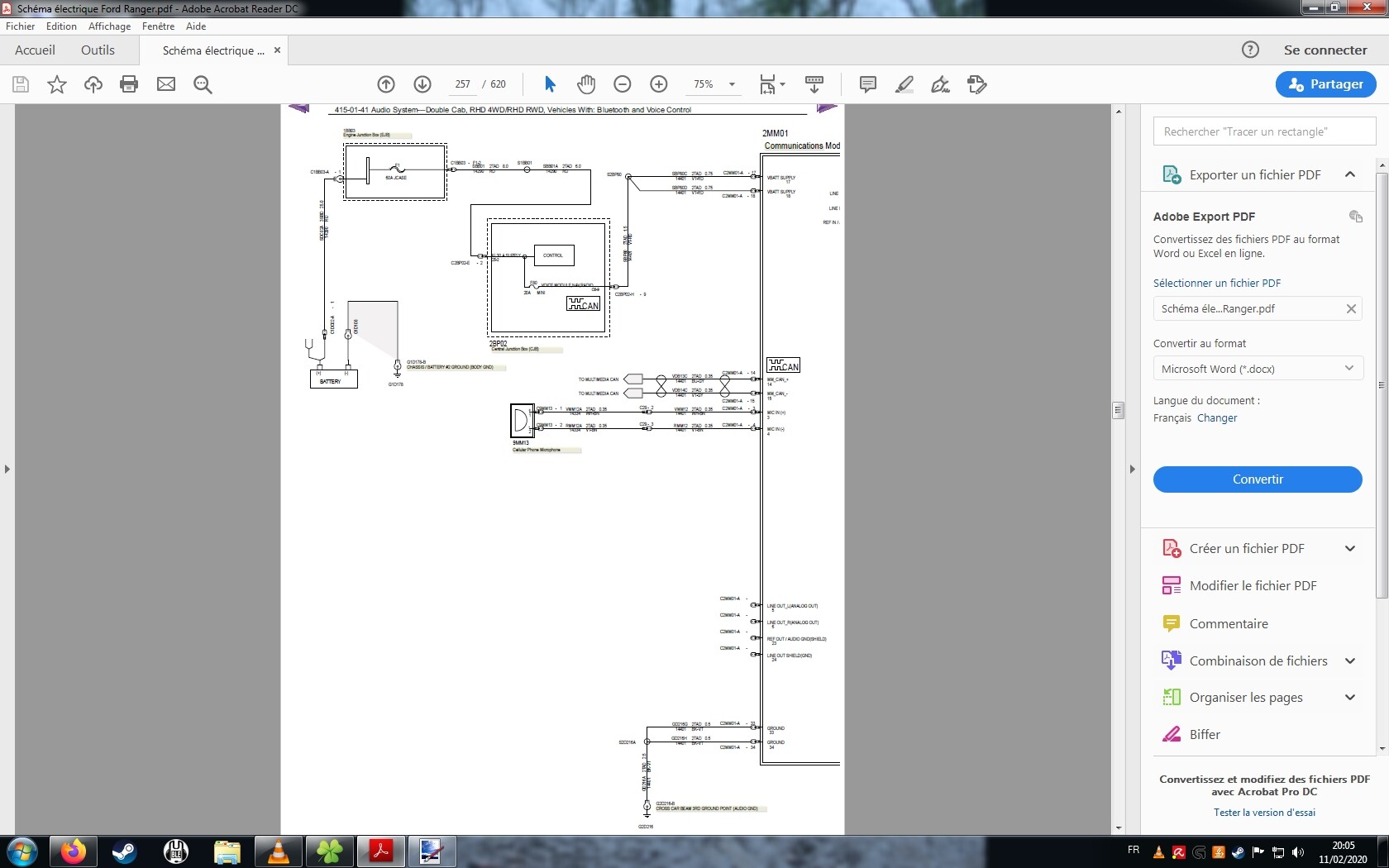Open Steam from the taskbar
This screenshot has height=868, width=1389.
[125, 851]
